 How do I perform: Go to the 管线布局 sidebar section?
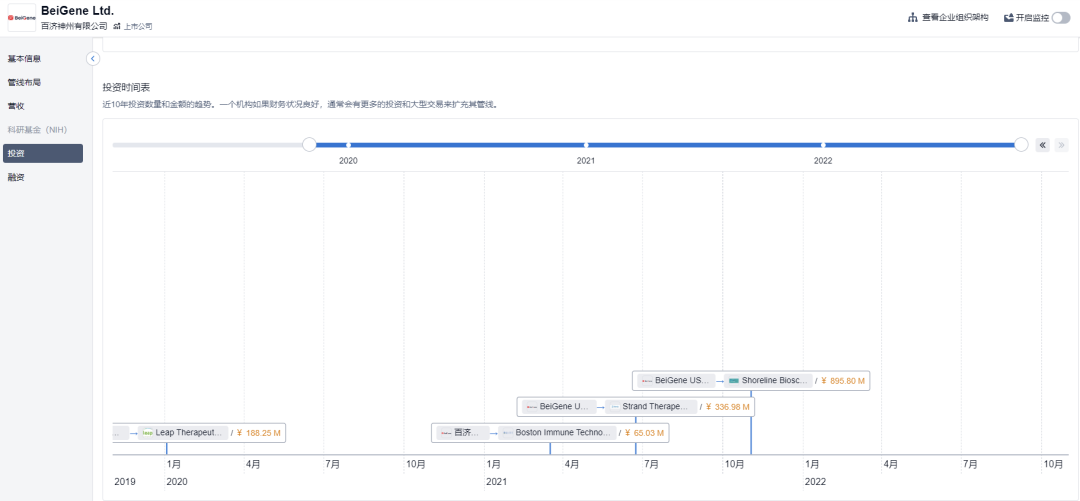coord(25,82)
